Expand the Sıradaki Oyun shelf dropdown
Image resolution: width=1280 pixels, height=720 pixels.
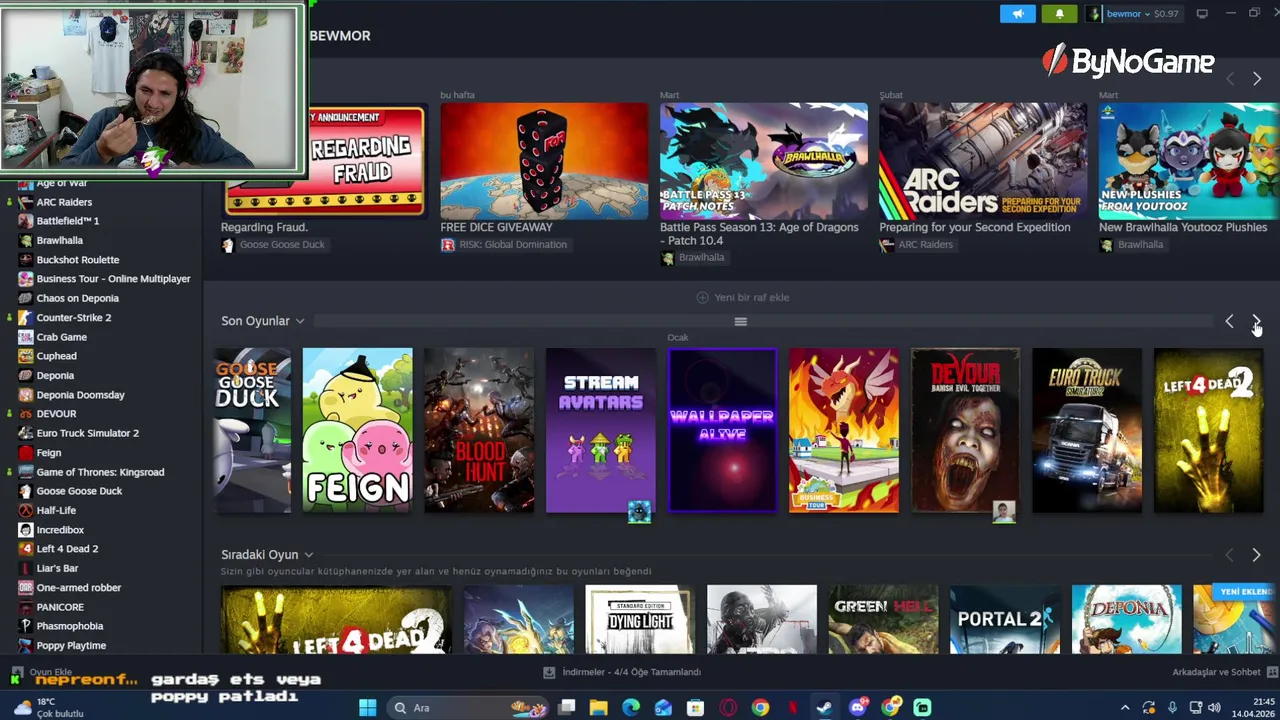[x=308, y=555]
